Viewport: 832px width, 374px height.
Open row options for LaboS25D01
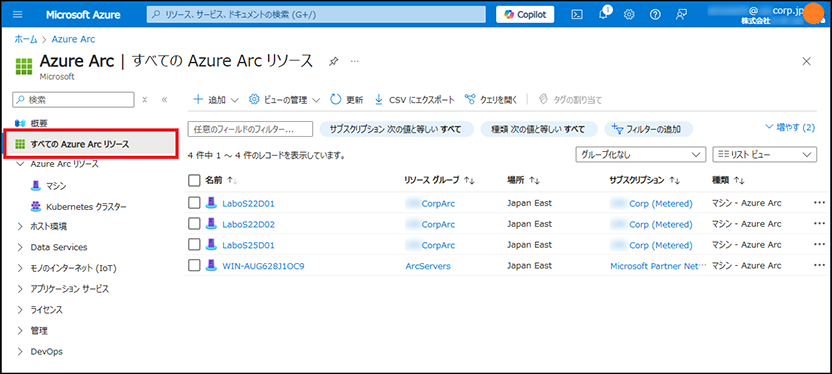[819, 245]
